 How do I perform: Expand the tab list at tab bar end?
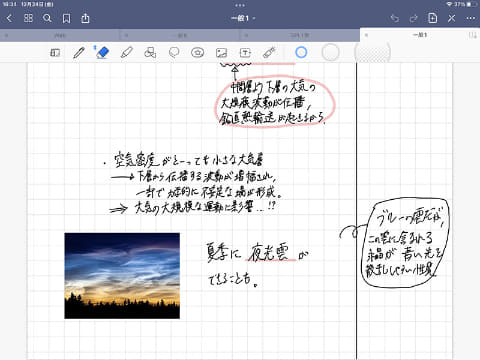(x=473, y=35)
